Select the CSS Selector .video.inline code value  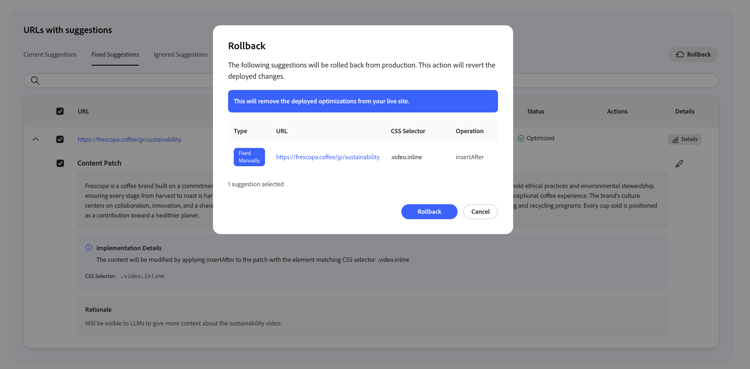tap(142, 276)
